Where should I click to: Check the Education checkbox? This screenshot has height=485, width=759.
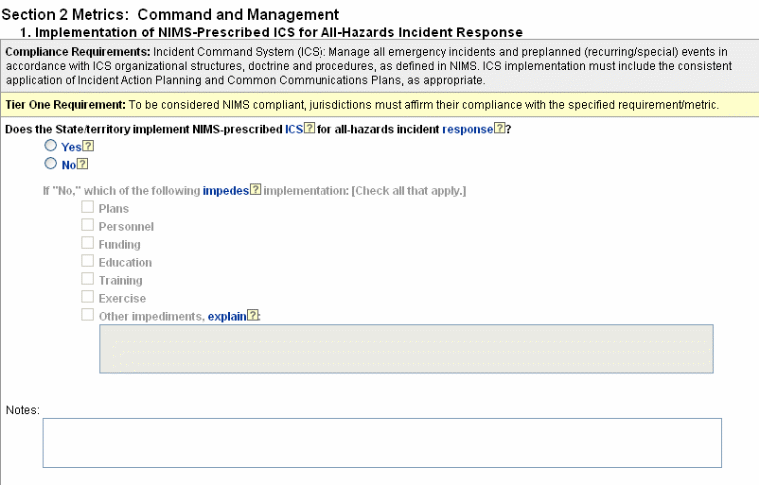click(88, 262)
